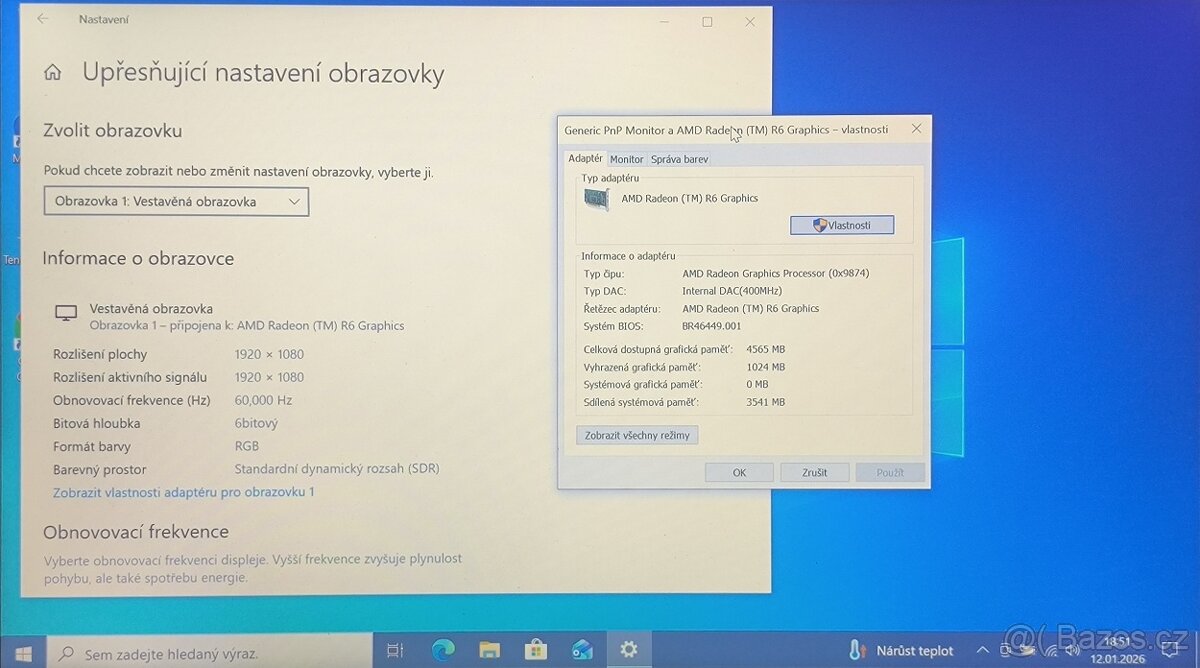The width and height of the screenshot is (1200, 668).
Task: Open the Správa barev tab
Action: pos(679,159)
